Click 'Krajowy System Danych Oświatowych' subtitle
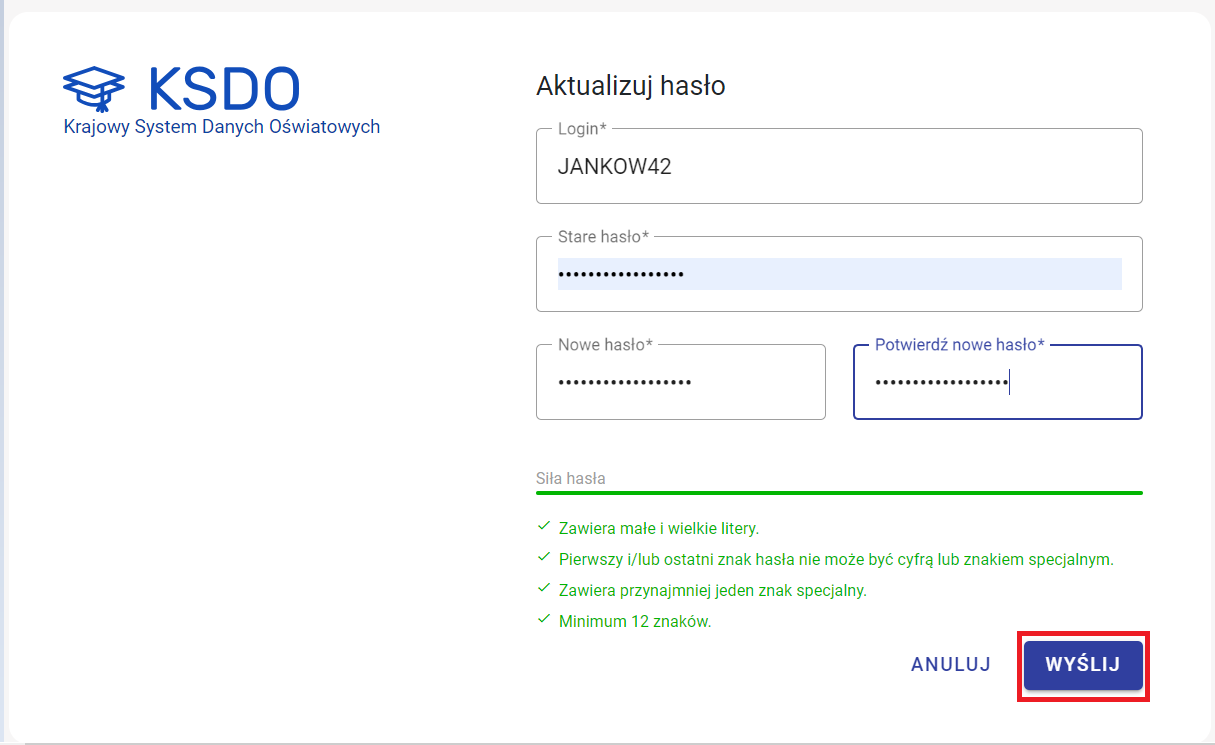Viewport: 1215px width, 745px height. point(221,128)
